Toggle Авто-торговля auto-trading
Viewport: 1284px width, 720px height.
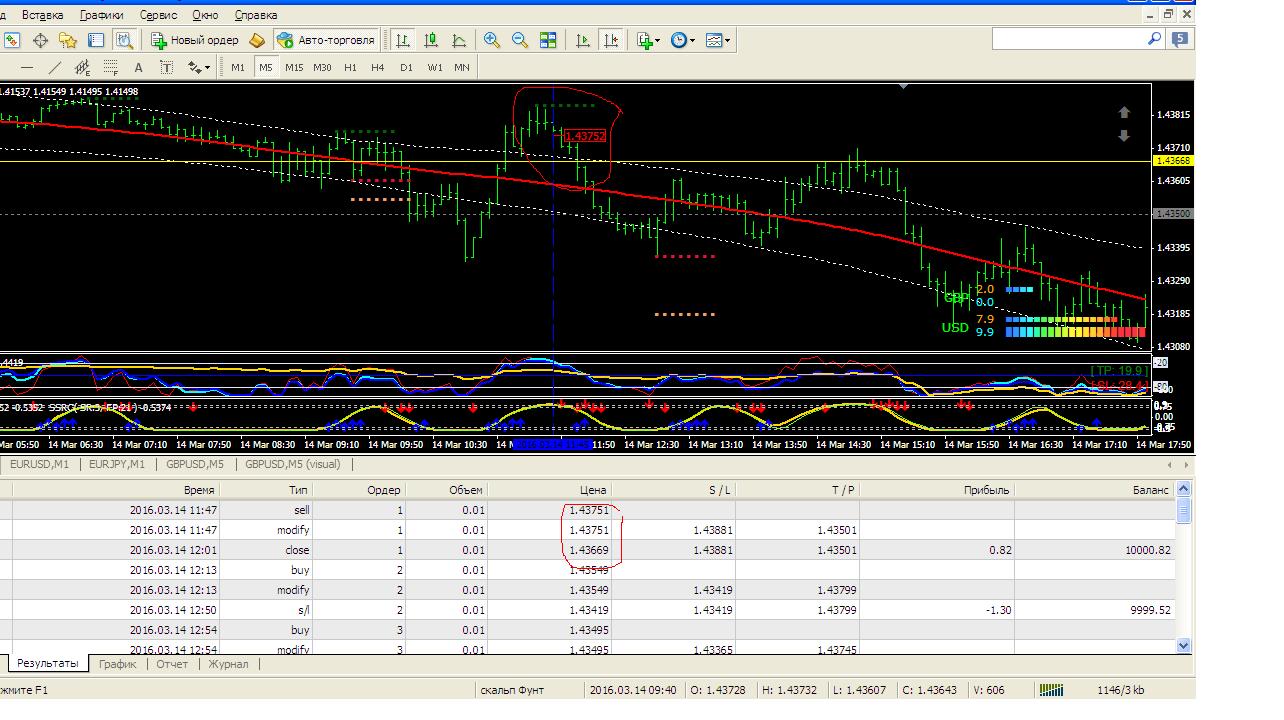click(x=327, y=40)
